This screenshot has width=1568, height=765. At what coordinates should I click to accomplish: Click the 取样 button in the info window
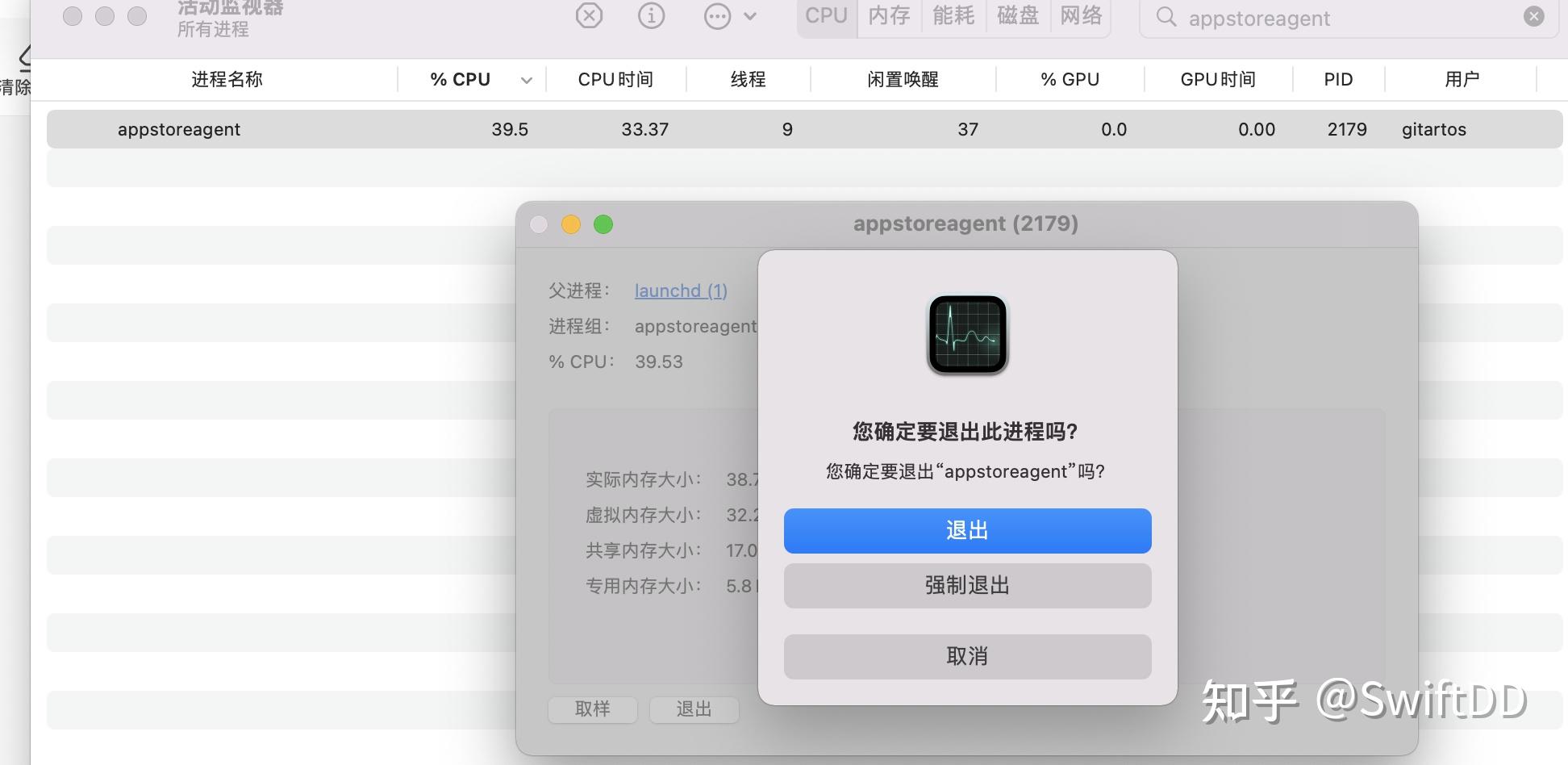pyautogui.click(x=593, y=709)
